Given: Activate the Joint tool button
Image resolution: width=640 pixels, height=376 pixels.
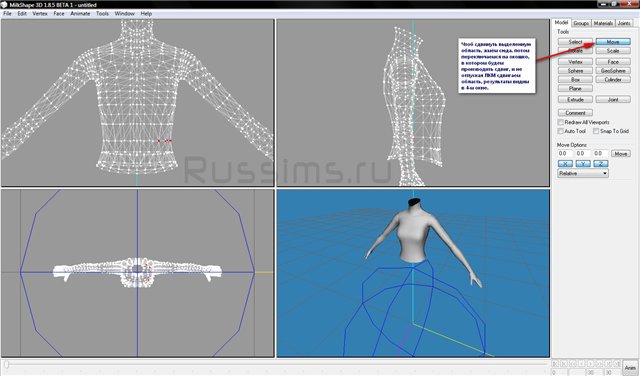Looking at the screenshot, I should pos(613,100).
